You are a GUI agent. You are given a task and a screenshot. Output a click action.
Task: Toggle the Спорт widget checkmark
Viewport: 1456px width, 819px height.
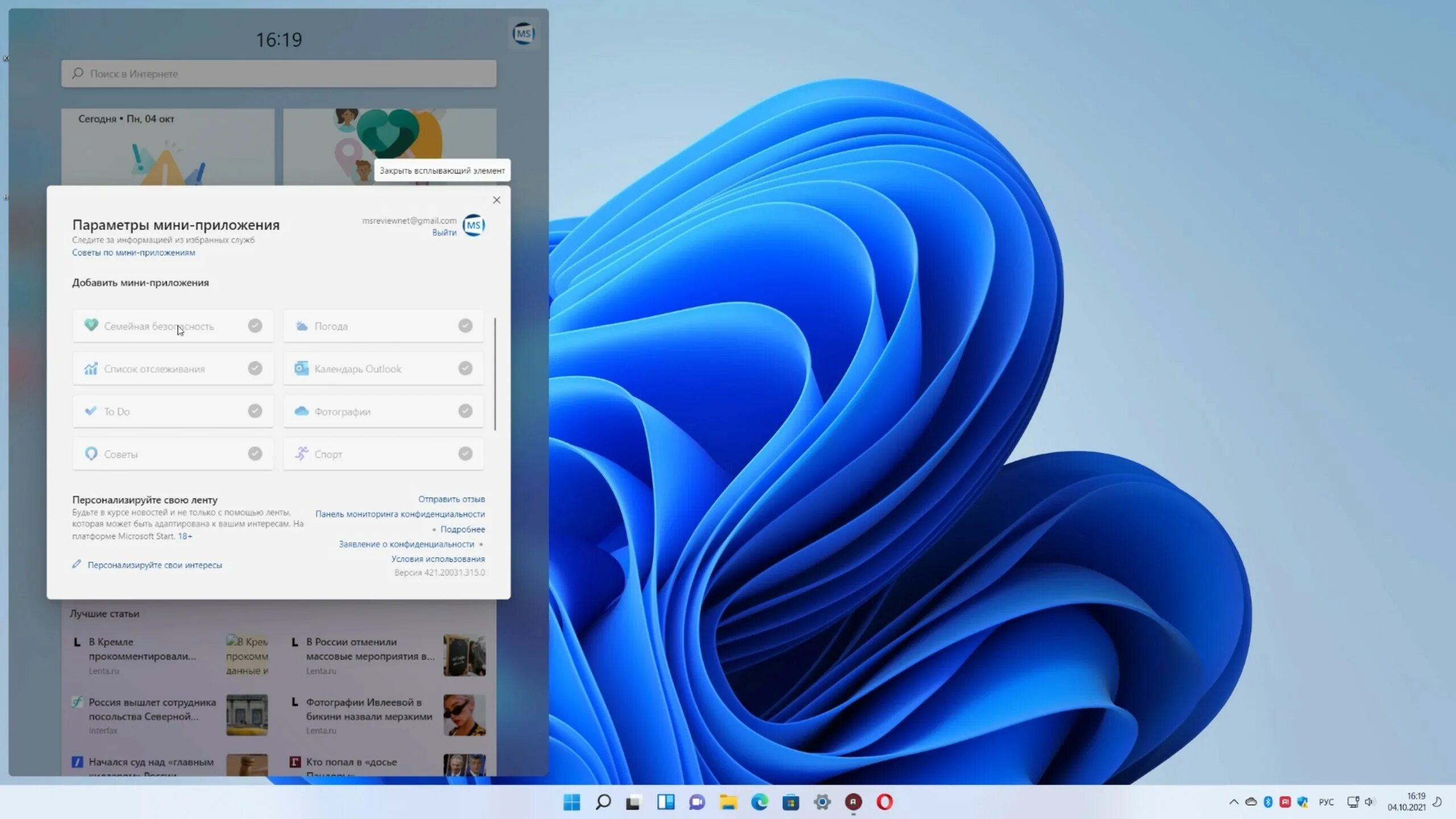465,454
